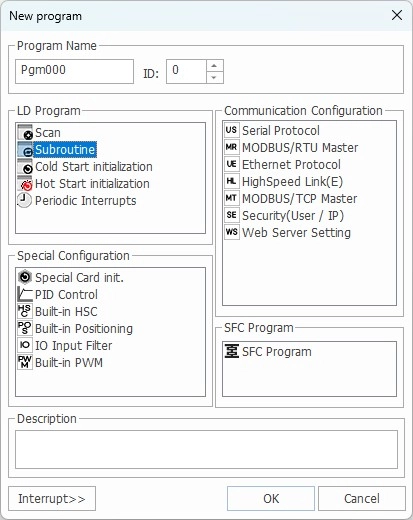
Task: Click the US Serial Protocol icon
Action: point(232,130)
